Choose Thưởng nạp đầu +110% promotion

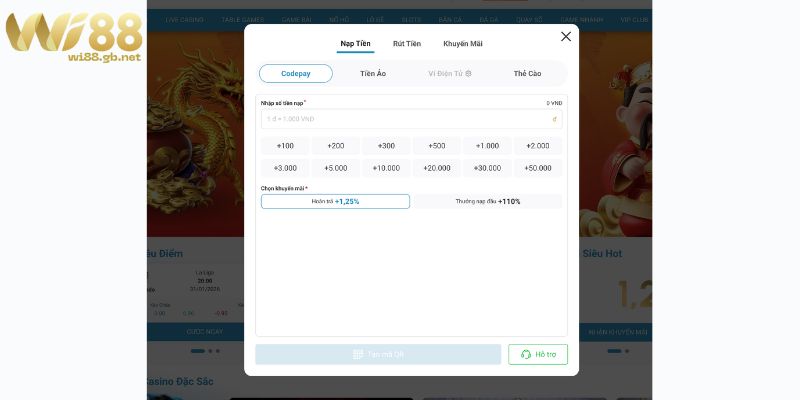click(488, 201)
